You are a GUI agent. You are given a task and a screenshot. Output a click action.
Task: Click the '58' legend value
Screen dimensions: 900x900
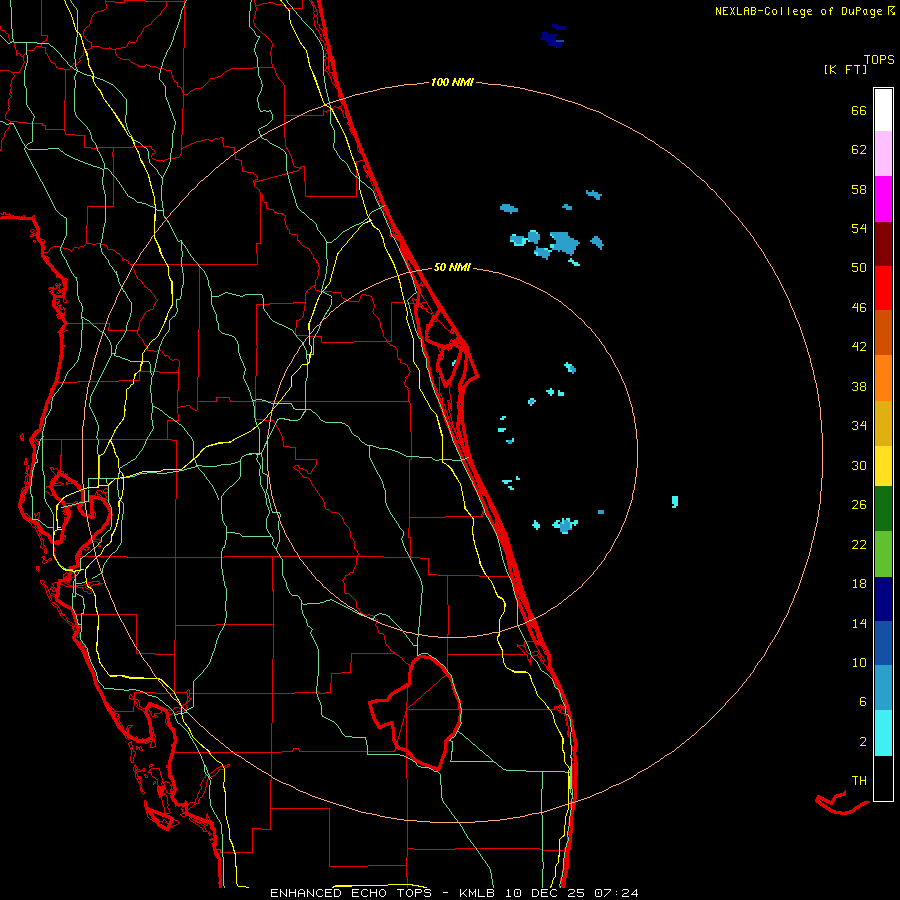pyautogui.click(x=859, y=189)
